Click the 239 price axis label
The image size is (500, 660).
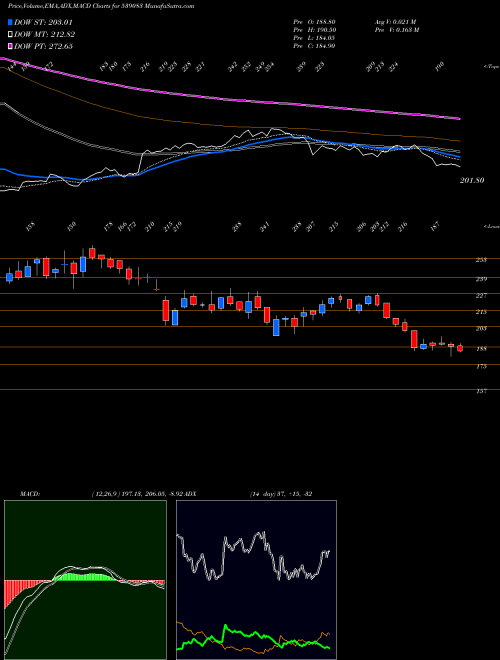pyautogui.click(x=481, y=279)
